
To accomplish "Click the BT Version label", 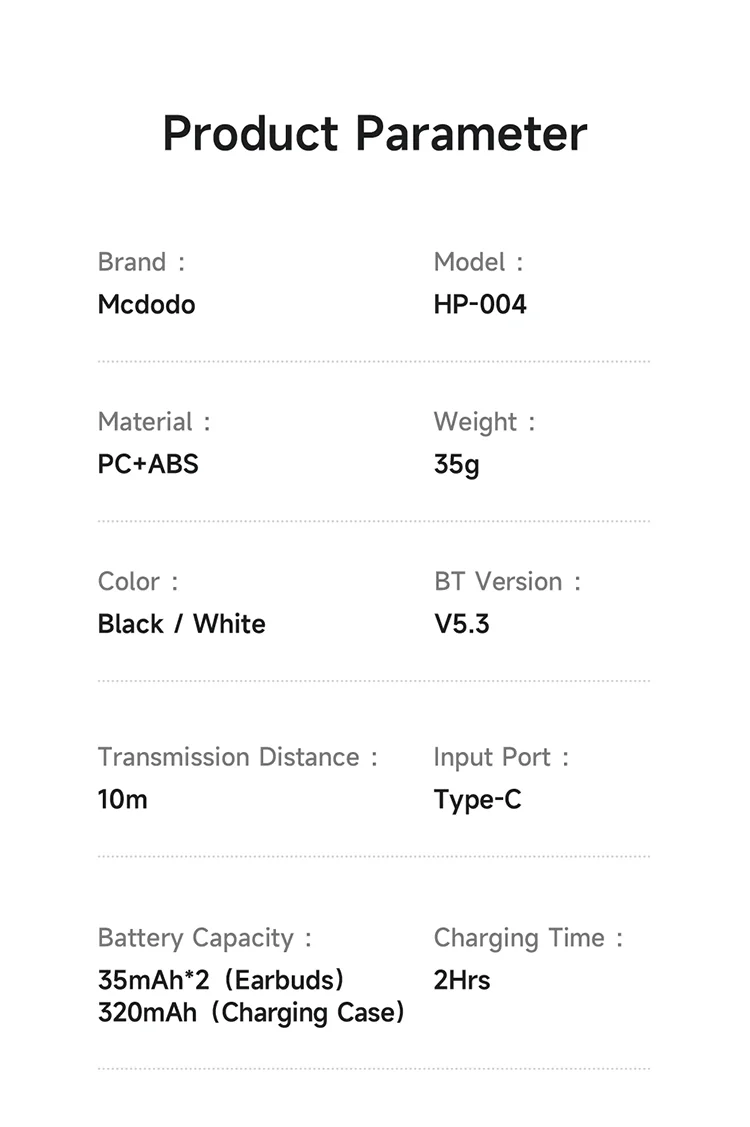I will pyautogui.click(x=507, y=582).
